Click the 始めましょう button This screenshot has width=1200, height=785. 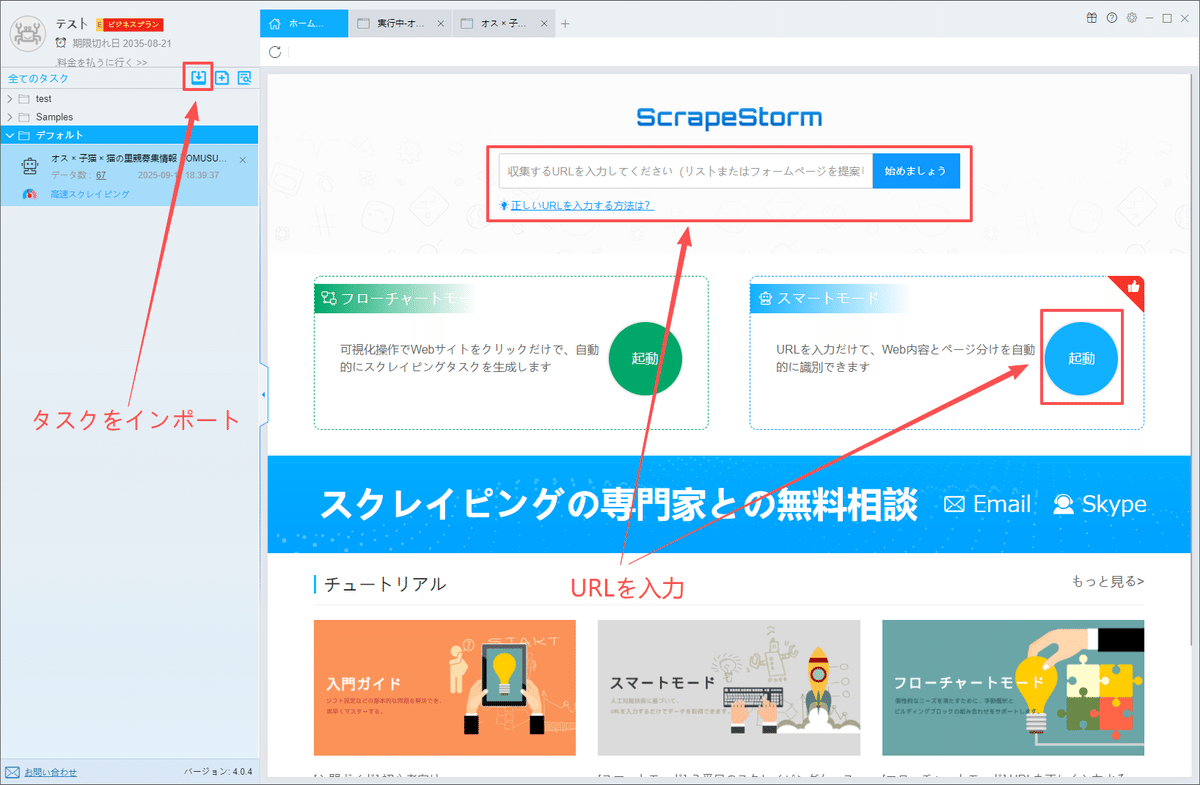pos(916,171)
